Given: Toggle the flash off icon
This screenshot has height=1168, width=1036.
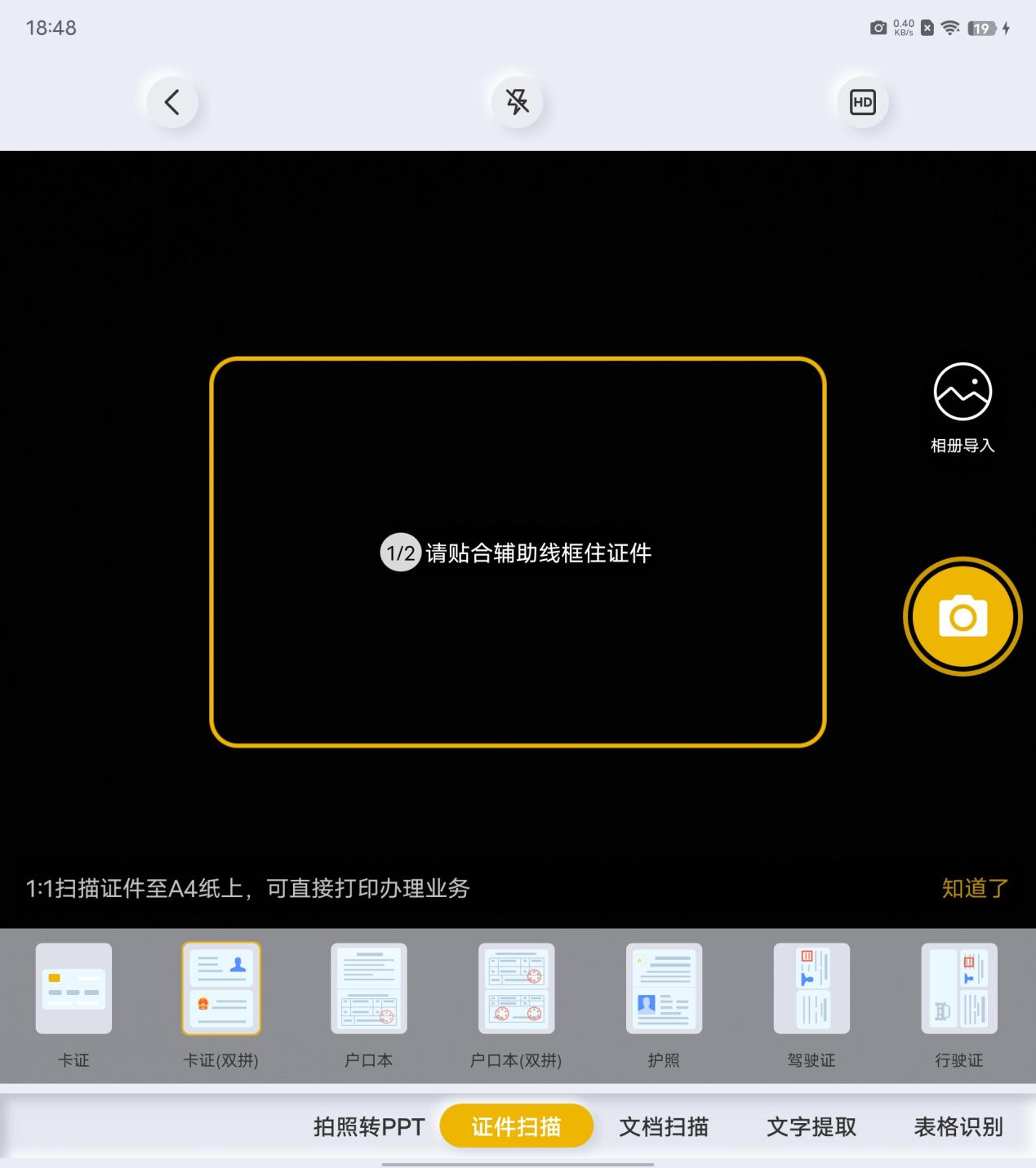Looking at the screenshot, I should [518, 102].
